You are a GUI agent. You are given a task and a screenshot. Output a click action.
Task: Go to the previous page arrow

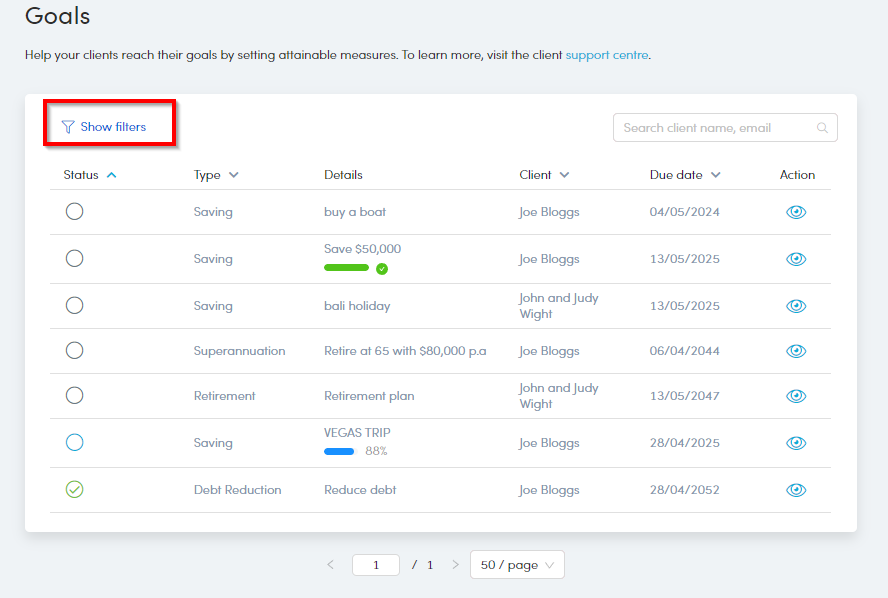[331, 565]
